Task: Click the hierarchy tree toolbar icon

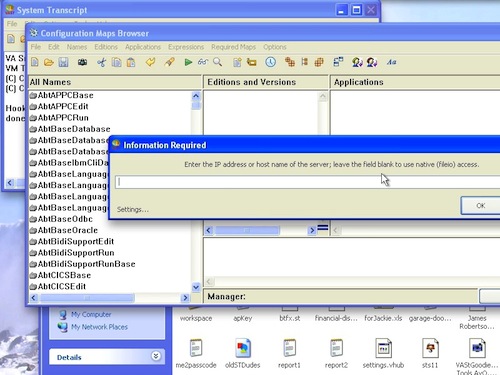Action: [x=304, y=62]
